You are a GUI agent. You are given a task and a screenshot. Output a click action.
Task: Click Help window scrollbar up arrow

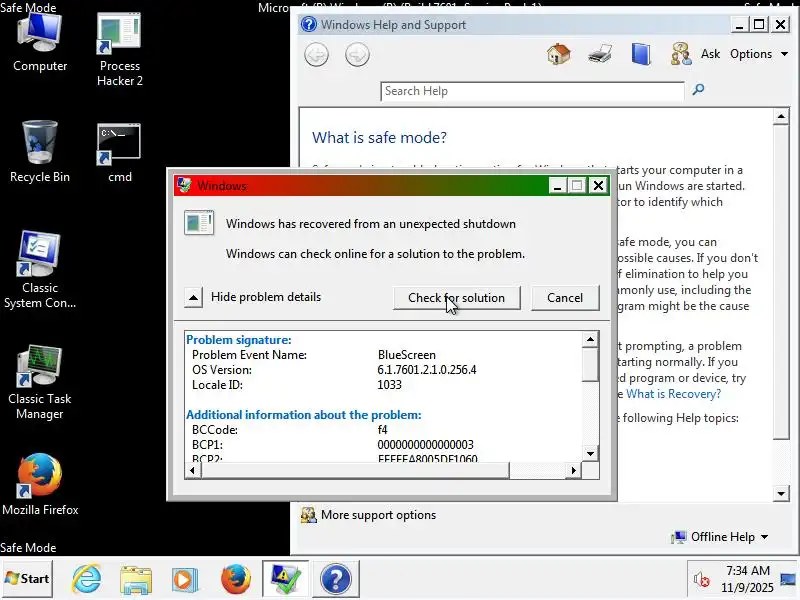781,116
